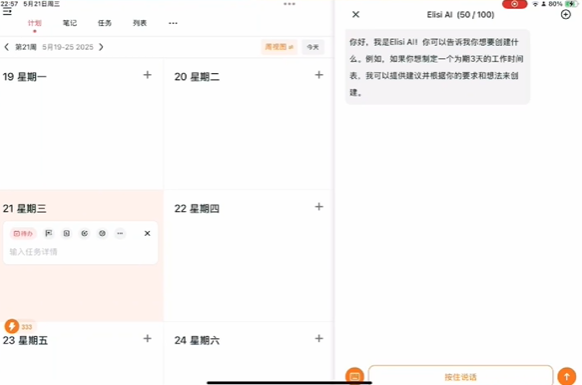Screen dimensions: 582x385
Task: Add a task to 22 星期四
Action: (319, 207)
